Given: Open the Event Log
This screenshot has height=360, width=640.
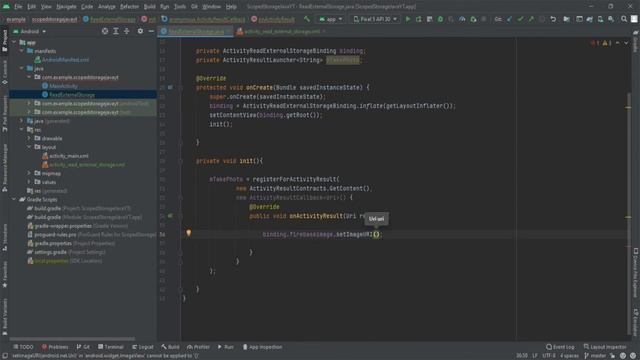Looking at the screenshot, I should 560,347.
